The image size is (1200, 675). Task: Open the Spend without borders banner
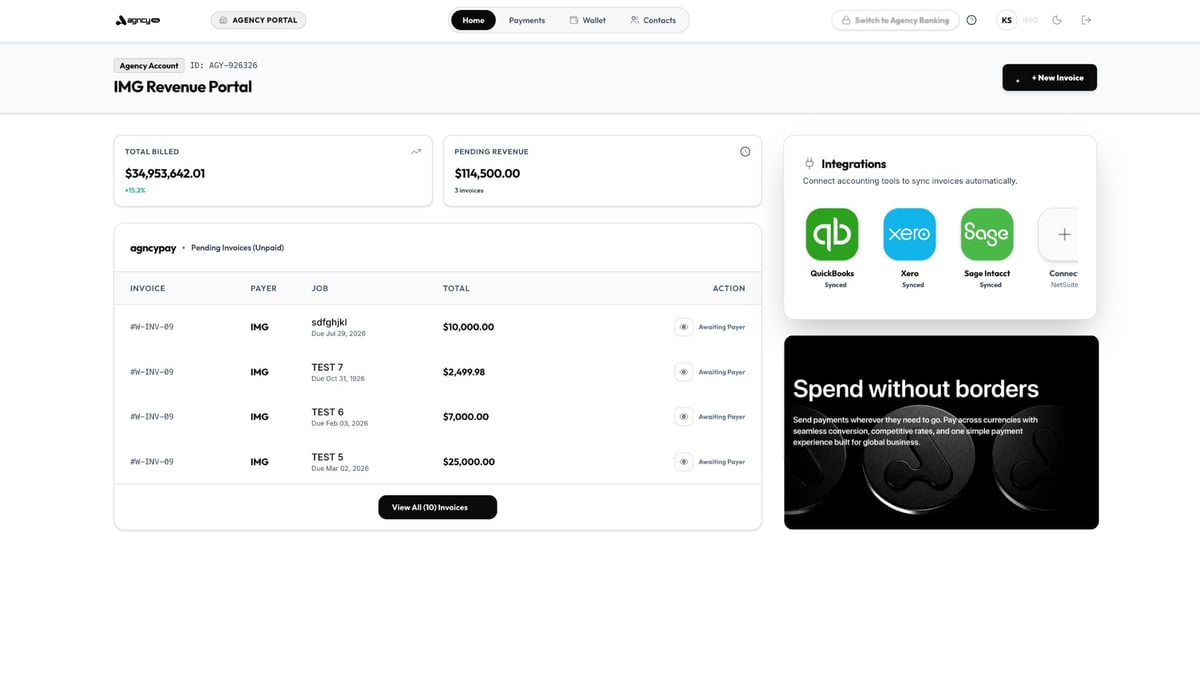[x=941, y=432]
